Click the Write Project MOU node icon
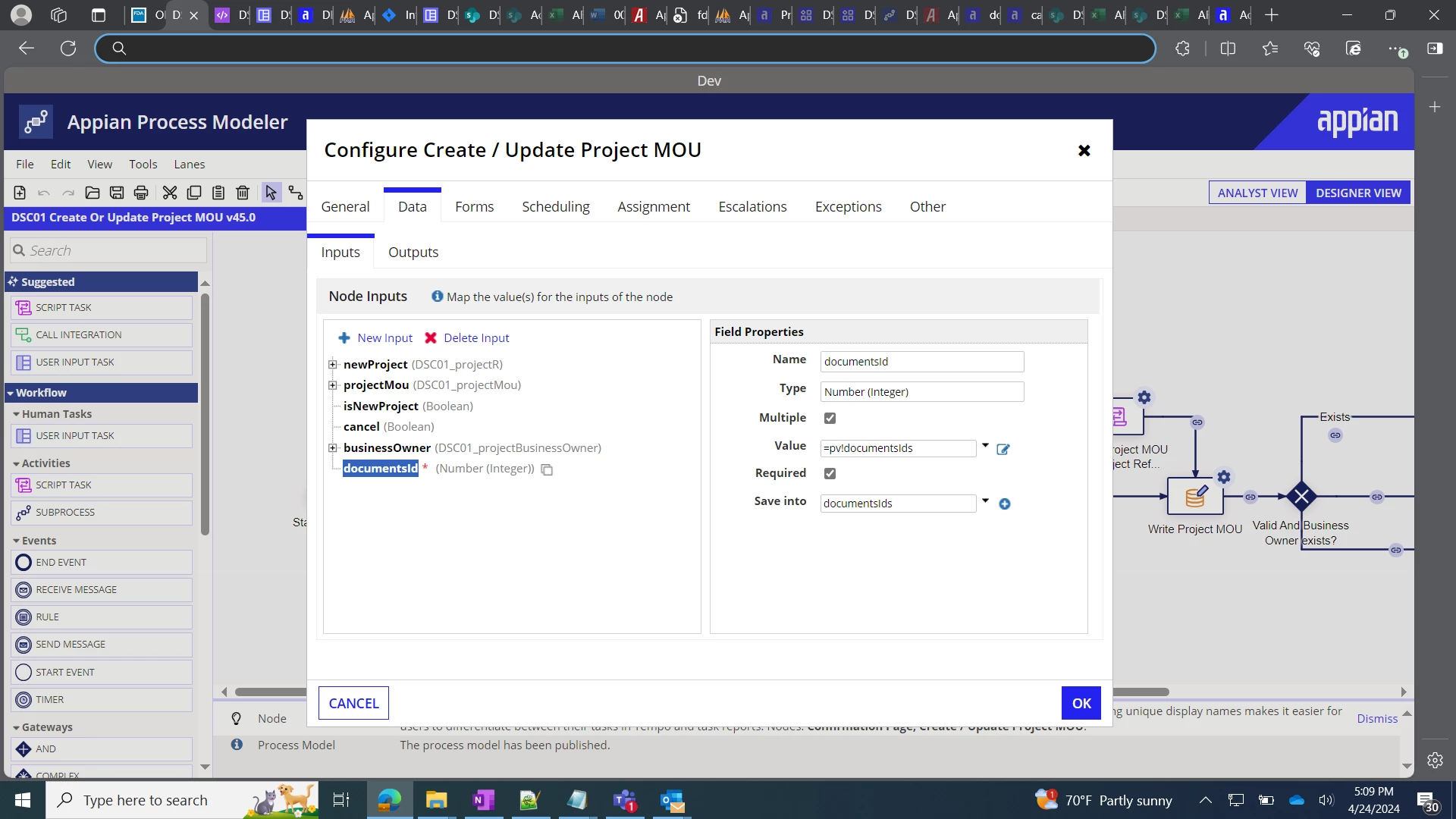 click(1195, 497)
